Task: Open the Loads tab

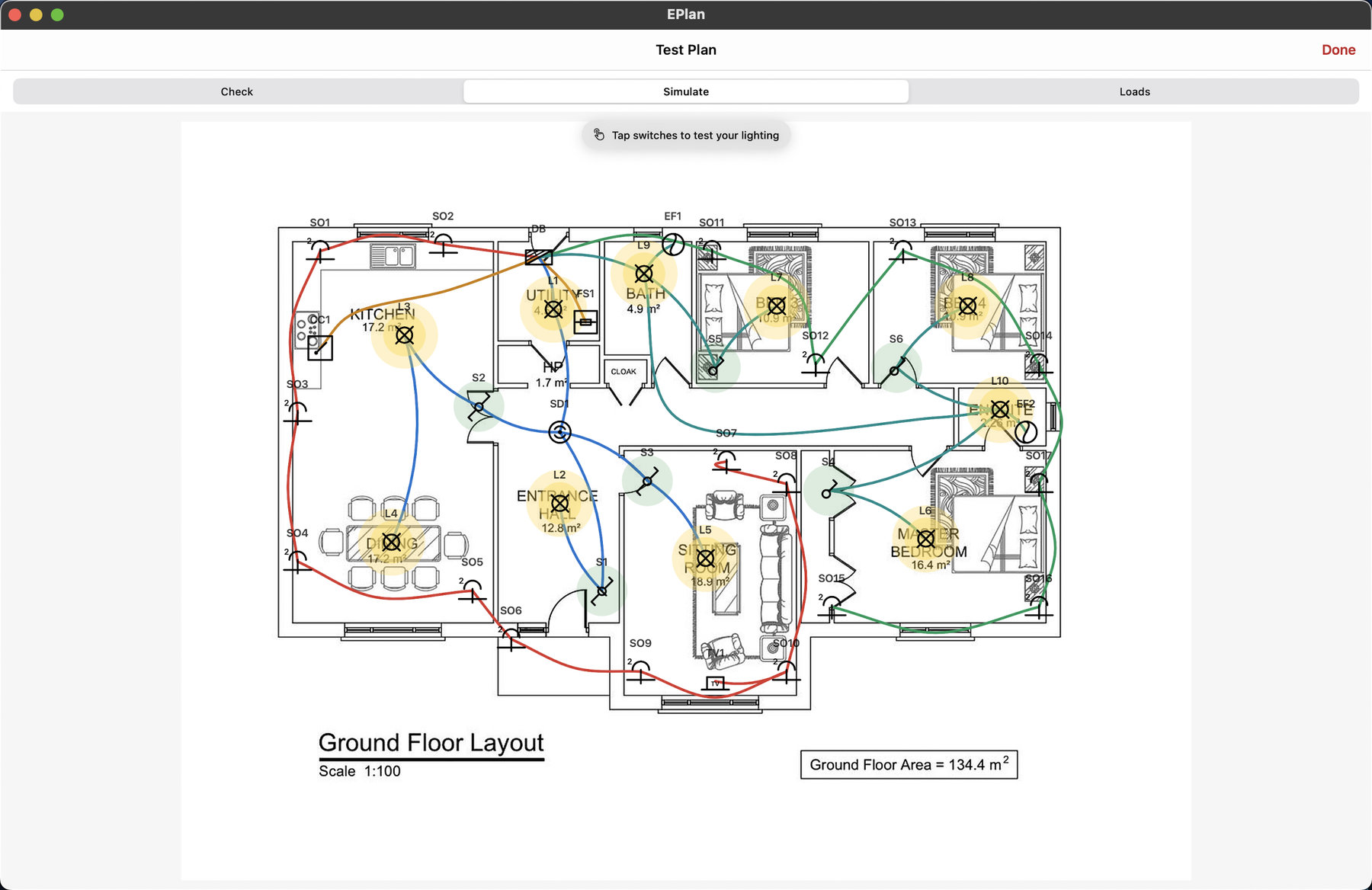Action: [x=1134, y=91]
